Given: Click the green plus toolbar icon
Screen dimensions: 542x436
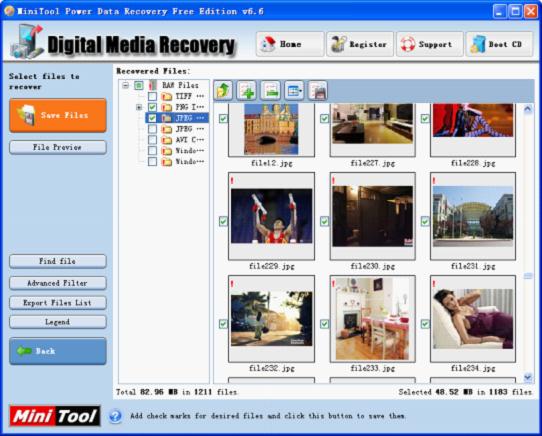Looking at the screenshot, I should (246, 91).
